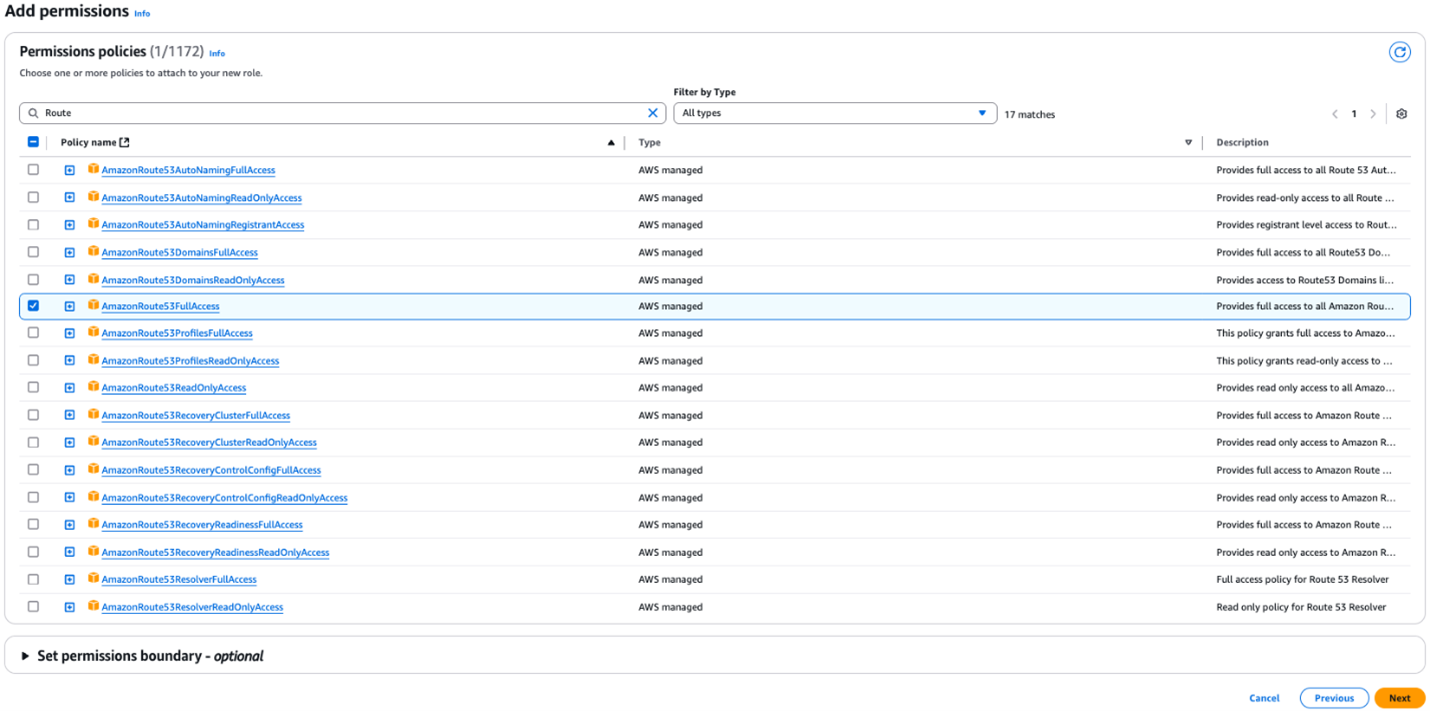
Task: Check the AmazonRoute53ResolverFullAccess policy
Action: pos(33,579)
